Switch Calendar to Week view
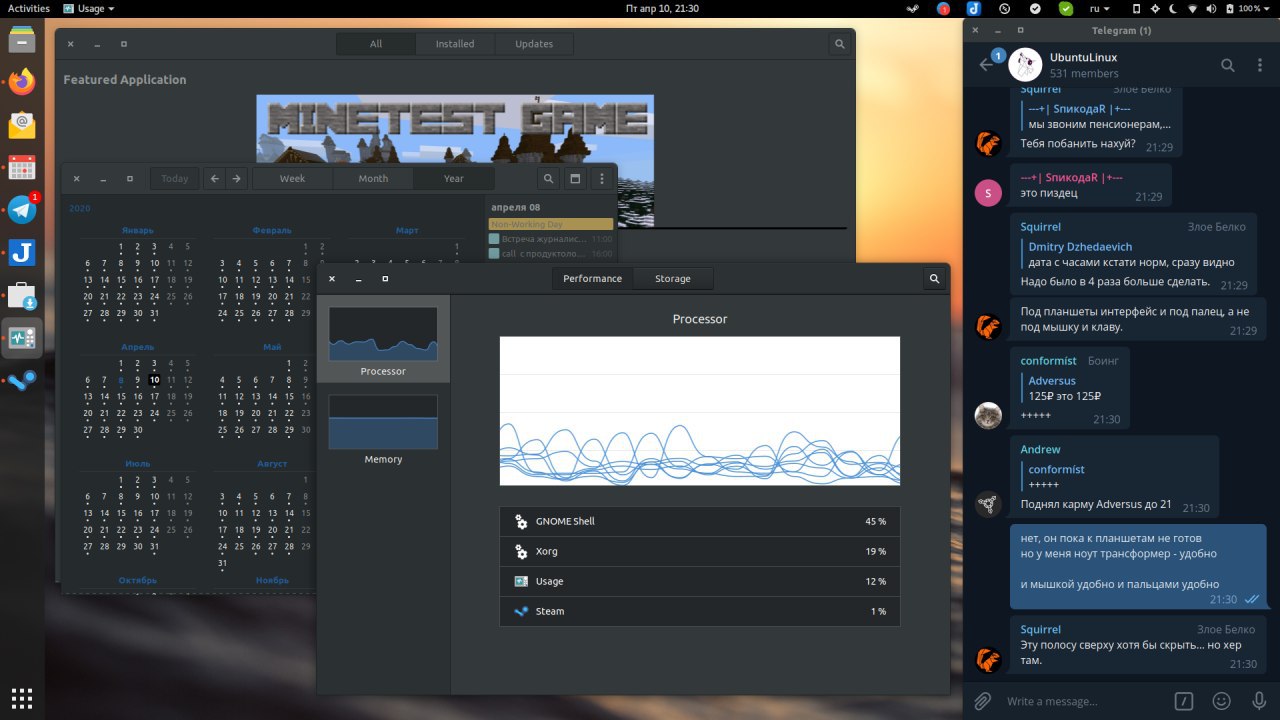 [292, 179]
